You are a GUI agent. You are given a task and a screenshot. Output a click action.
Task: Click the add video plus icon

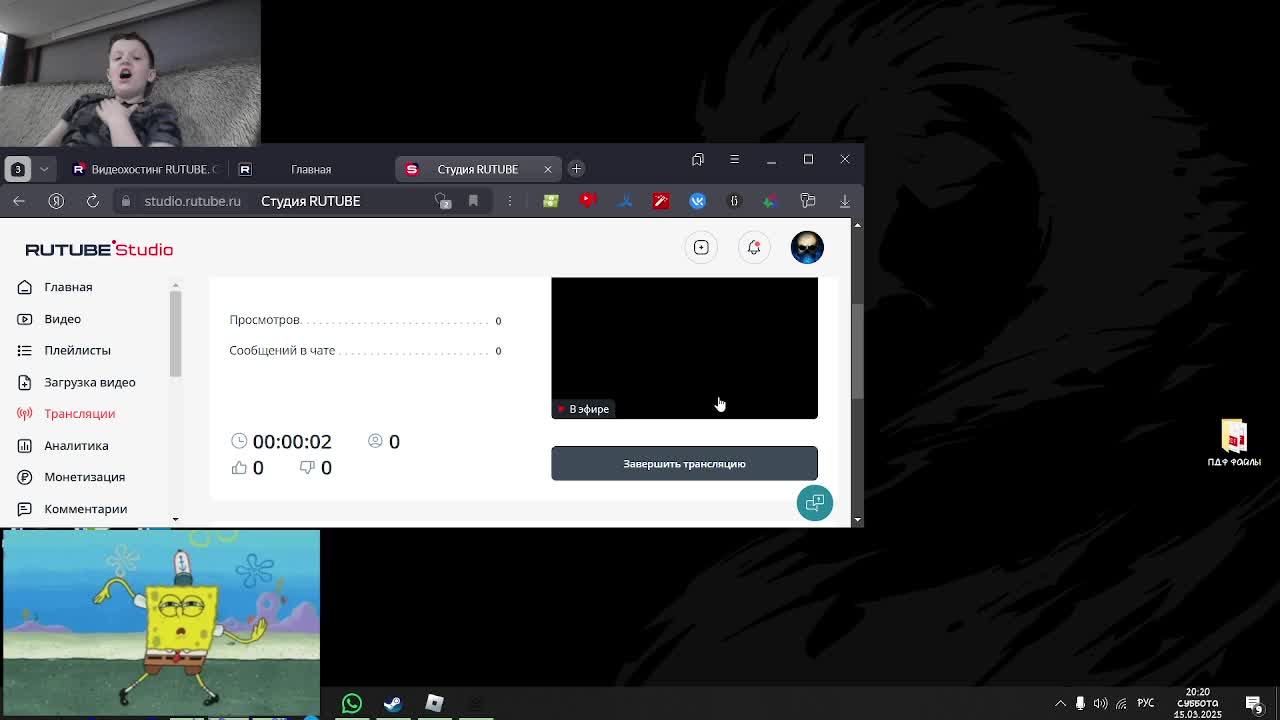pos(701,247)
